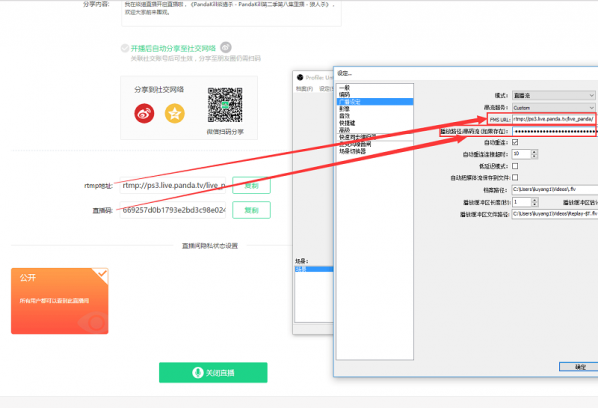This screenshot has width=598, height=408.
Task: Share to Weibo using red icon
Action: point(144,113)
